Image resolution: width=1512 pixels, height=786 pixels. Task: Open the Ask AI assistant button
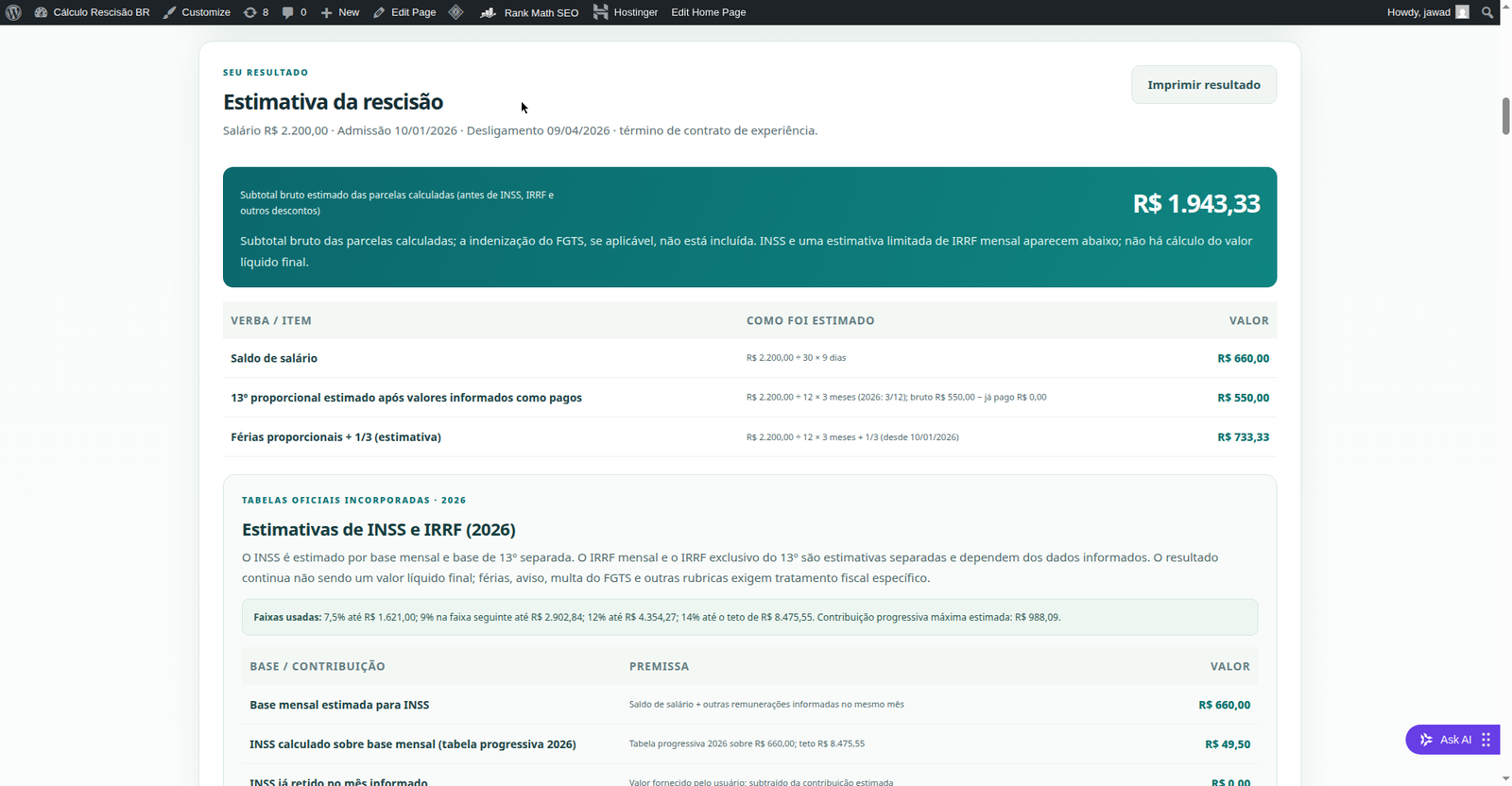point(1445,740)
